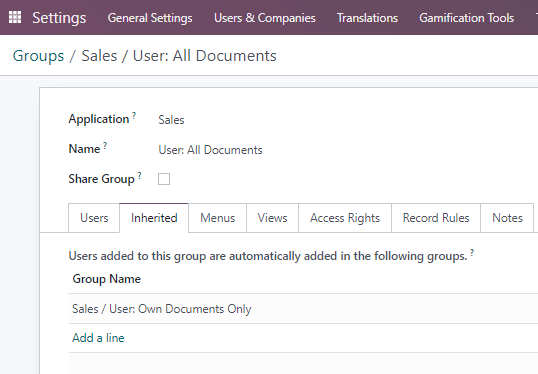The width and height of the screenshot is (538, 374).
Task: Click the Share Group help question mark
Action: click(x=139, y=175)
